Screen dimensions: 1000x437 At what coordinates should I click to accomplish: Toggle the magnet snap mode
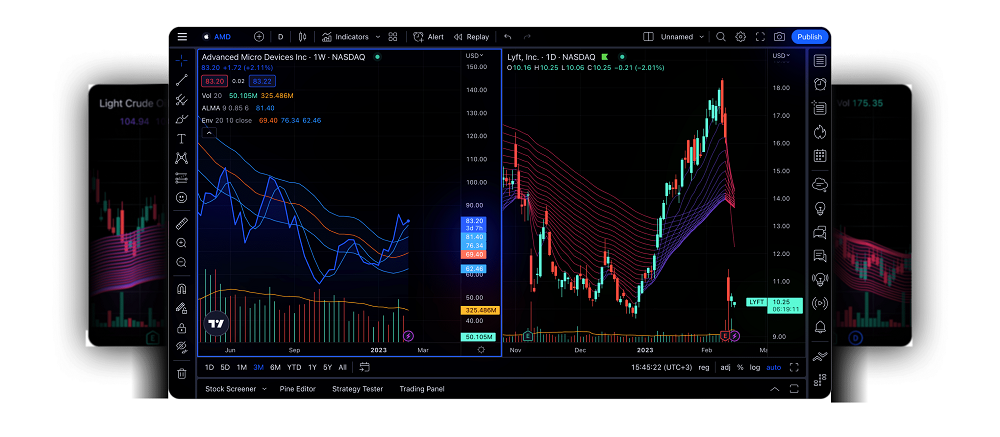(182, 289)
